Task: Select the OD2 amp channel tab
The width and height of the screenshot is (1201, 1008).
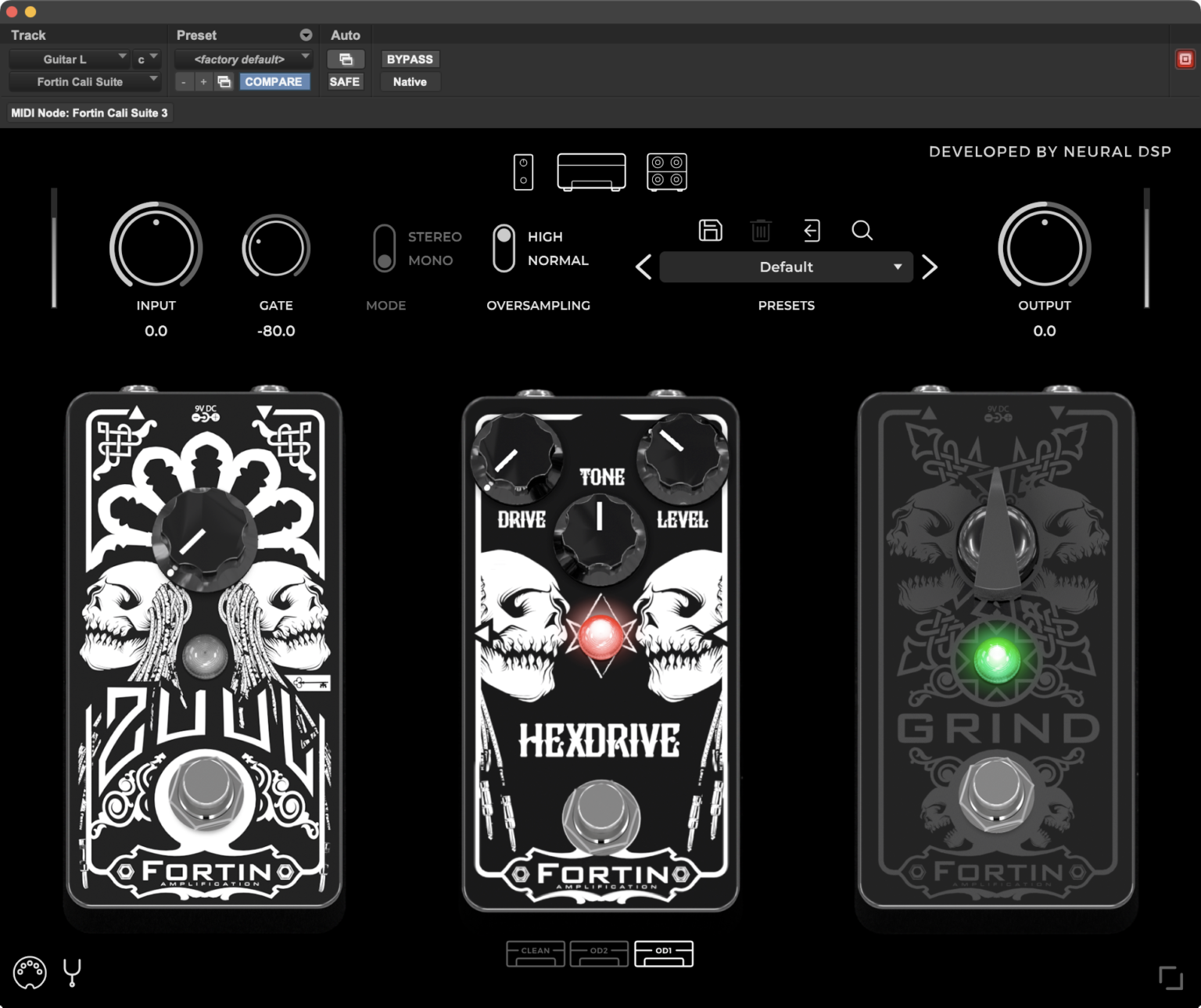Action: 599,953
